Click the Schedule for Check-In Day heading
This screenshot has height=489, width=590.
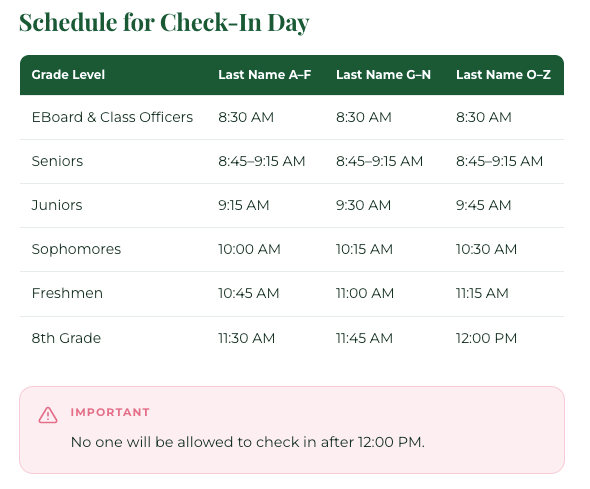tap(164, 22)
